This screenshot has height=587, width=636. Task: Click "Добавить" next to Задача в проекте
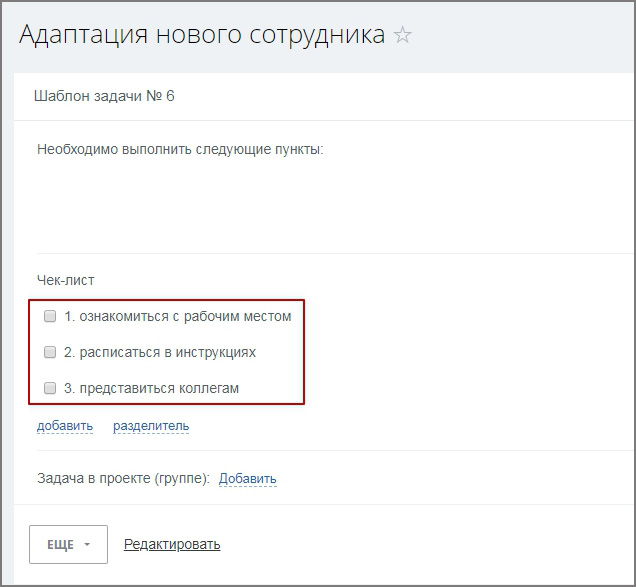pos(247,479)
